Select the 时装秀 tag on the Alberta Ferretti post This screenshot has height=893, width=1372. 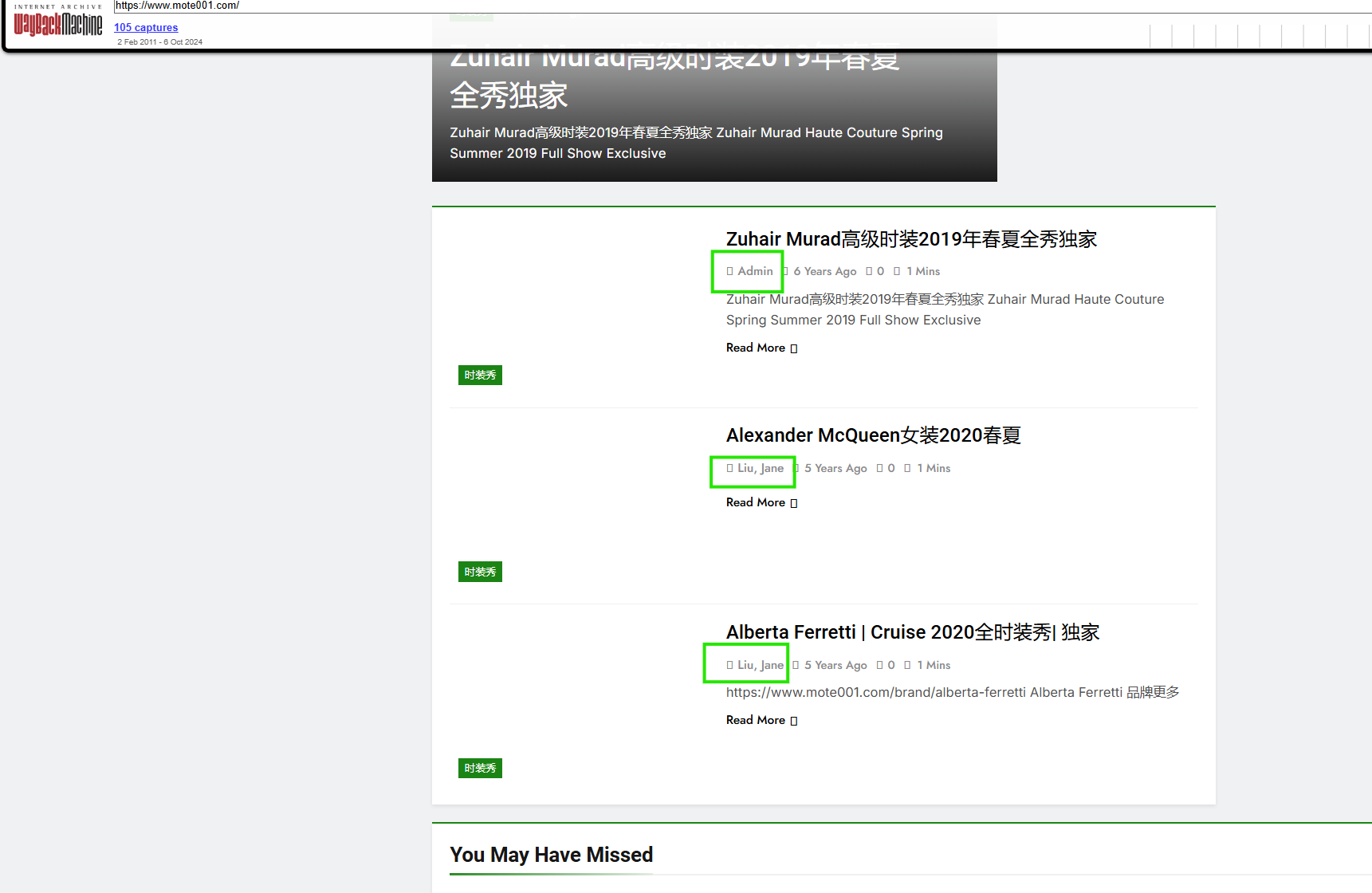[x=480, y=768]
